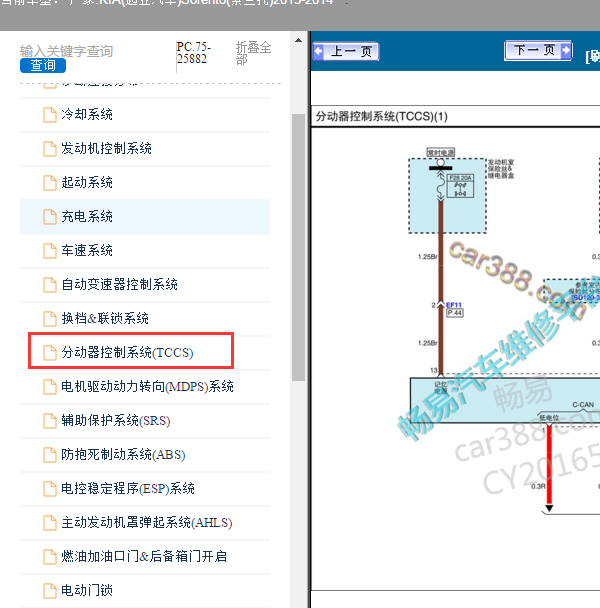Go to next page with 下一页
The image size is (600, 608).
tap(538, 50)
